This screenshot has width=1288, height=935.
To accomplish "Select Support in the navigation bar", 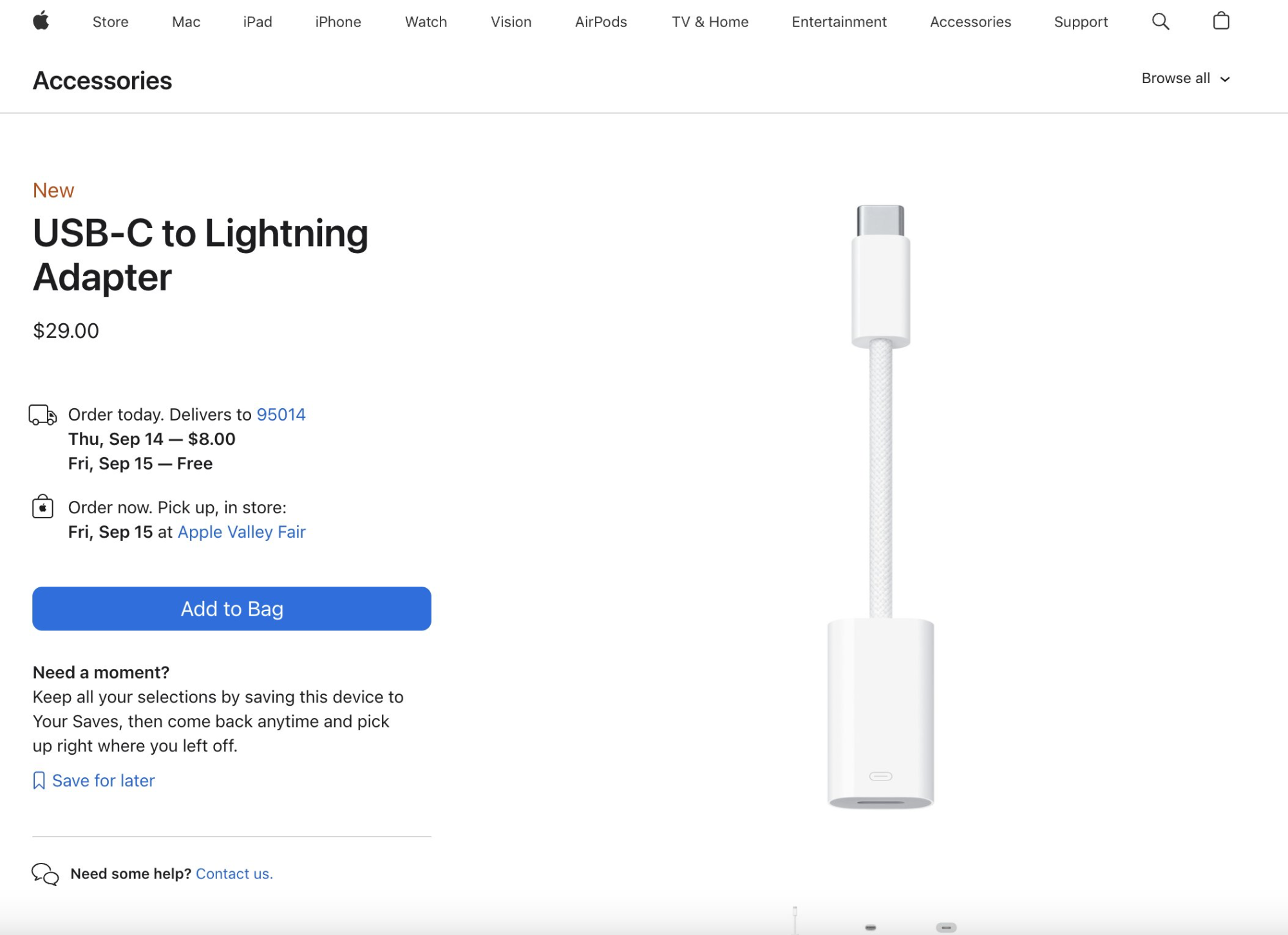I will point(1081,22).
